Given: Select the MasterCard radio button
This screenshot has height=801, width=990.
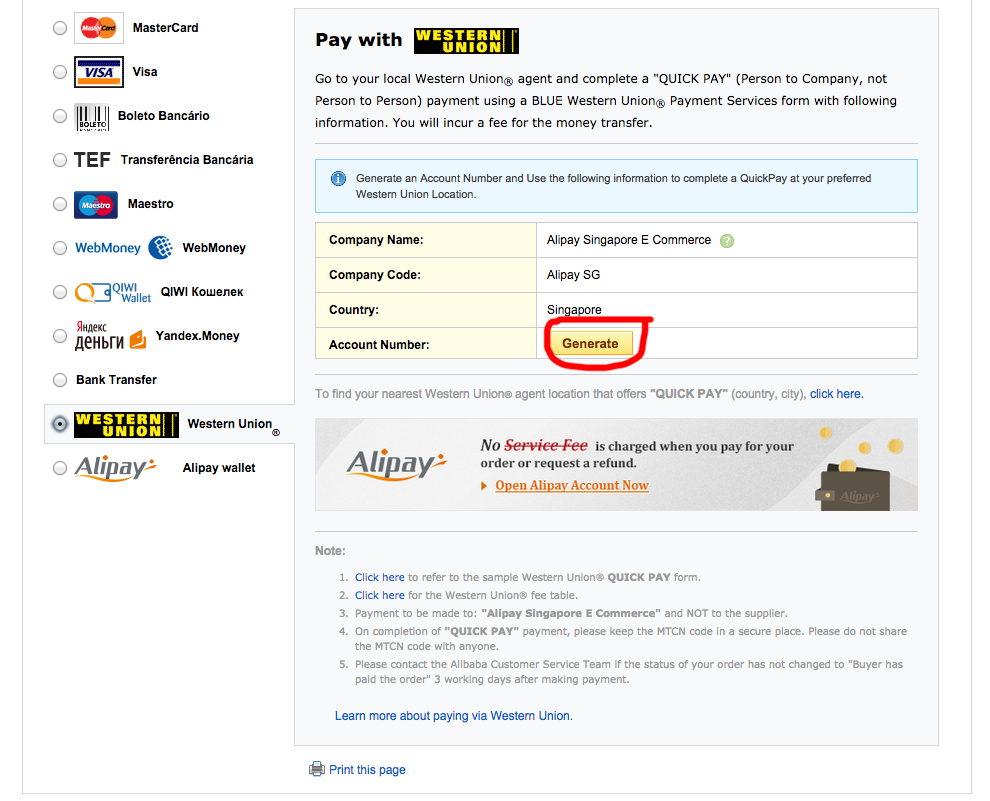Looking at the screenshot, I should [60, 28].
